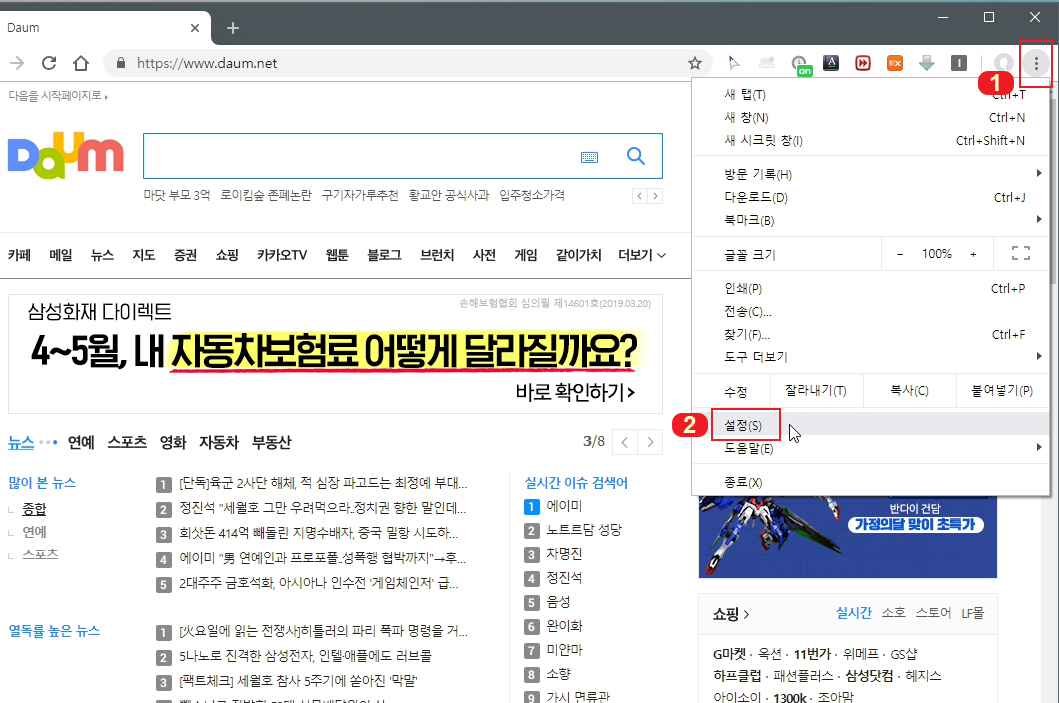Viewport: 1059px width, 703px height.
Task: Expand 도구 더보기 submenu
Action: coord(871,357)
